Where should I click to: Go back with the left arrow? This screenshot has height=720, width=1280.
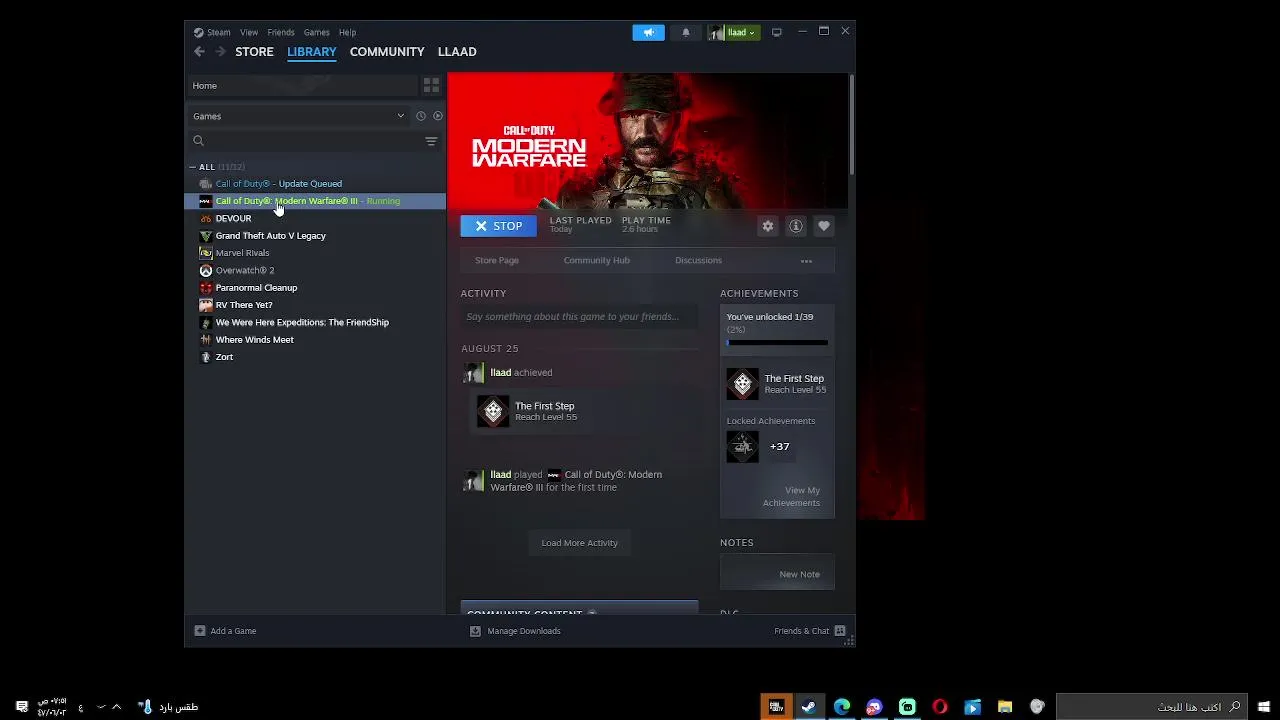tap(199, 52)
